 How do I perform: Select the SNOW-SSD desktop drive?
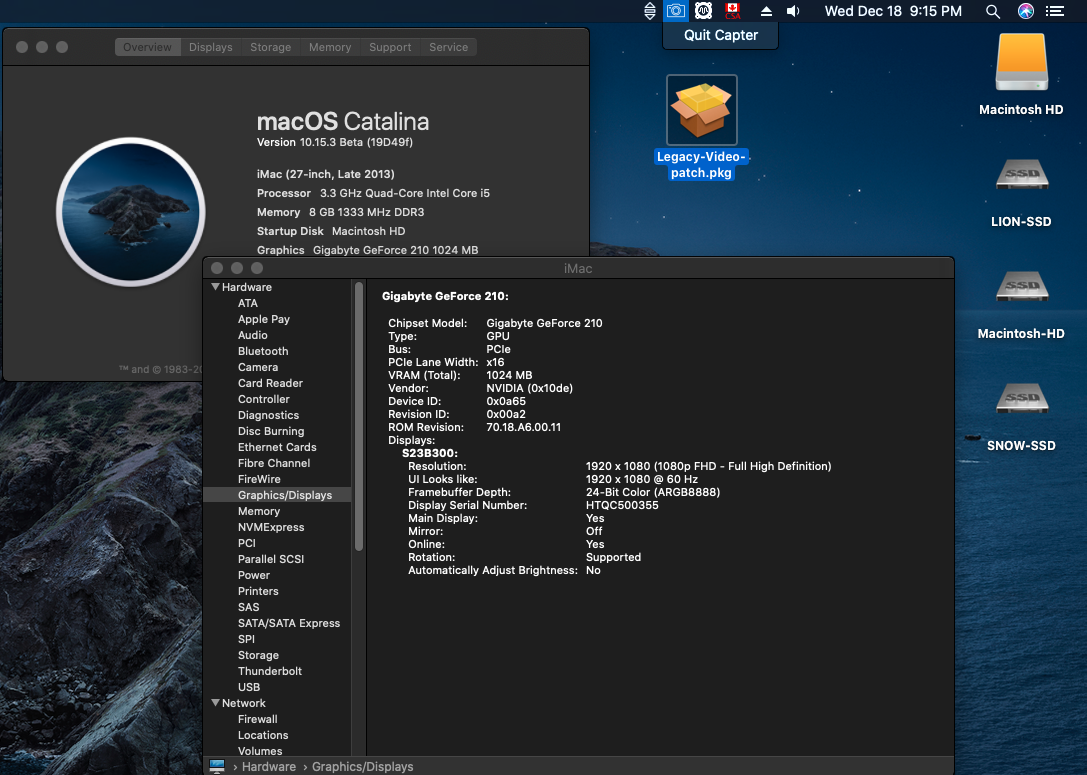(x=1021, y=417)
